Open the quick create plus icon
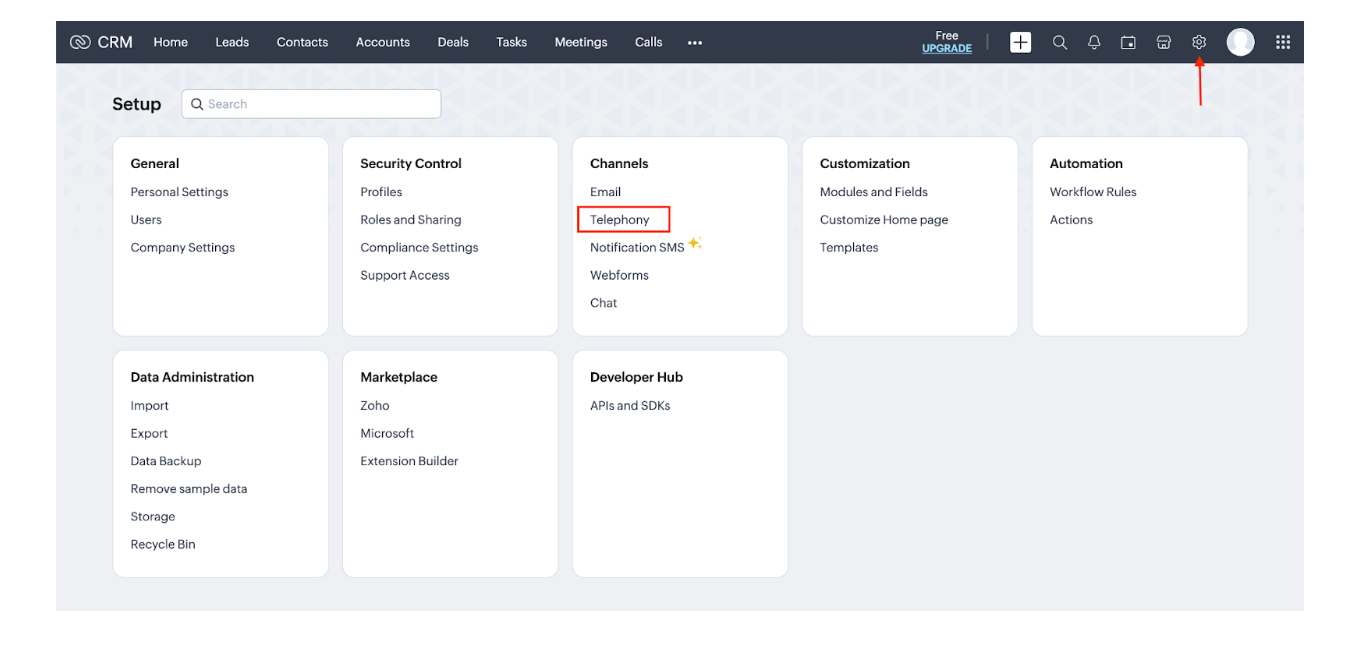Screen dimensions: 1370x652 tap(1020, 42)
